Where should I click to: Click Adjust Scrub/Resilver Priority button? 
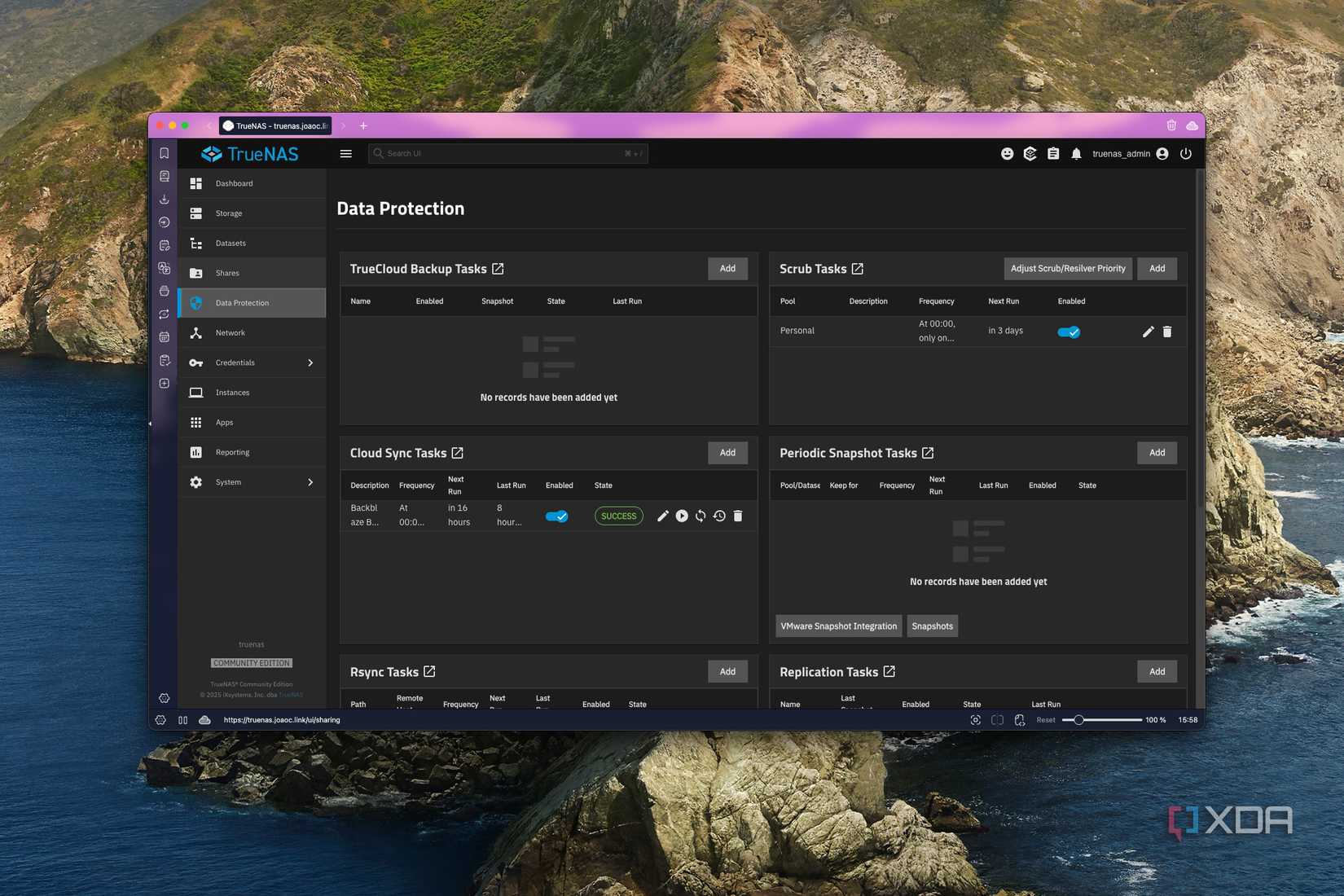click(1068, 269)
